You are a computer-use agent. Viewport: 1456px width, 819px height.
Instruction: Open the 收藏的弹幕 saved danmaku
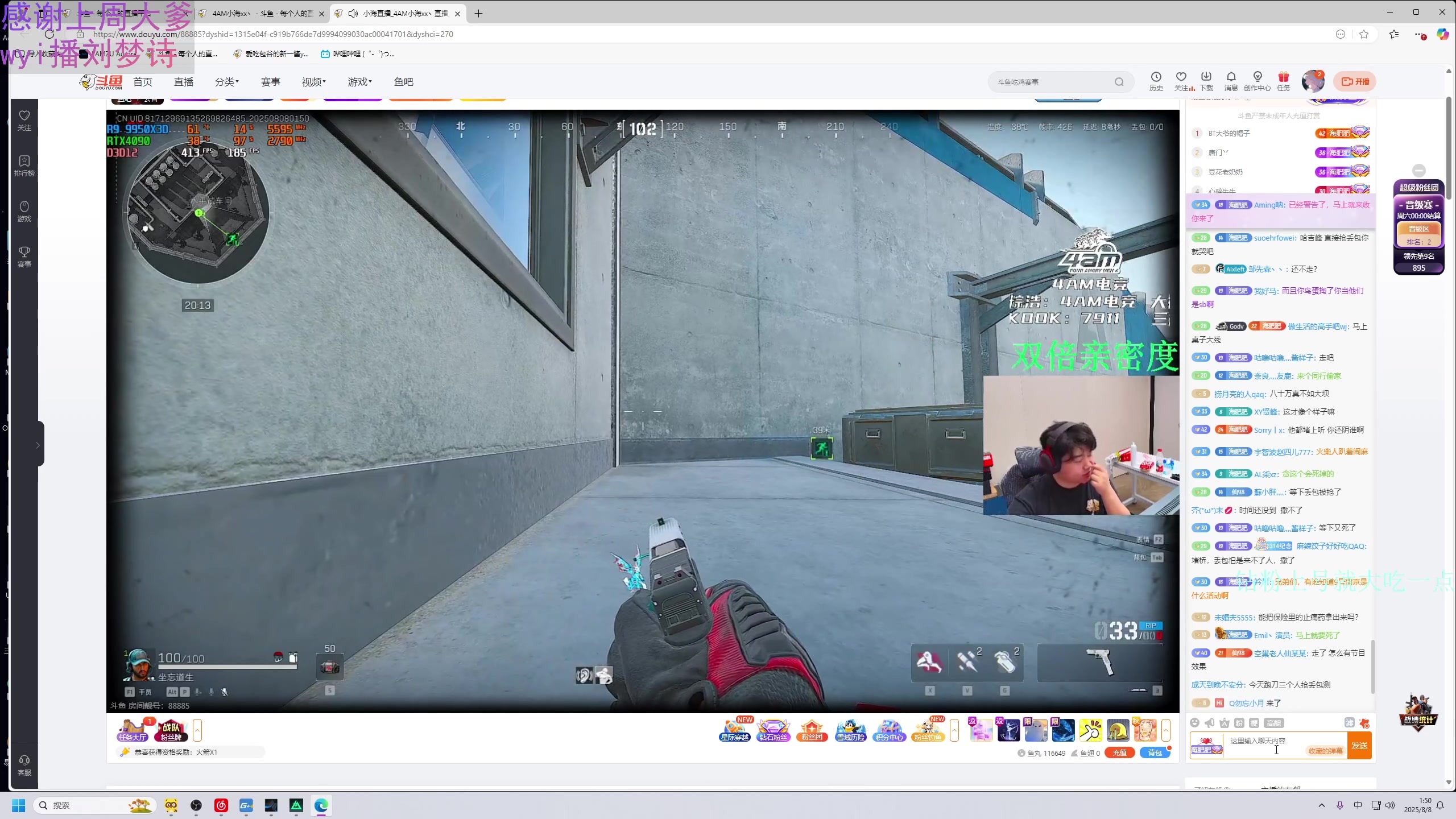[1326, 751]
